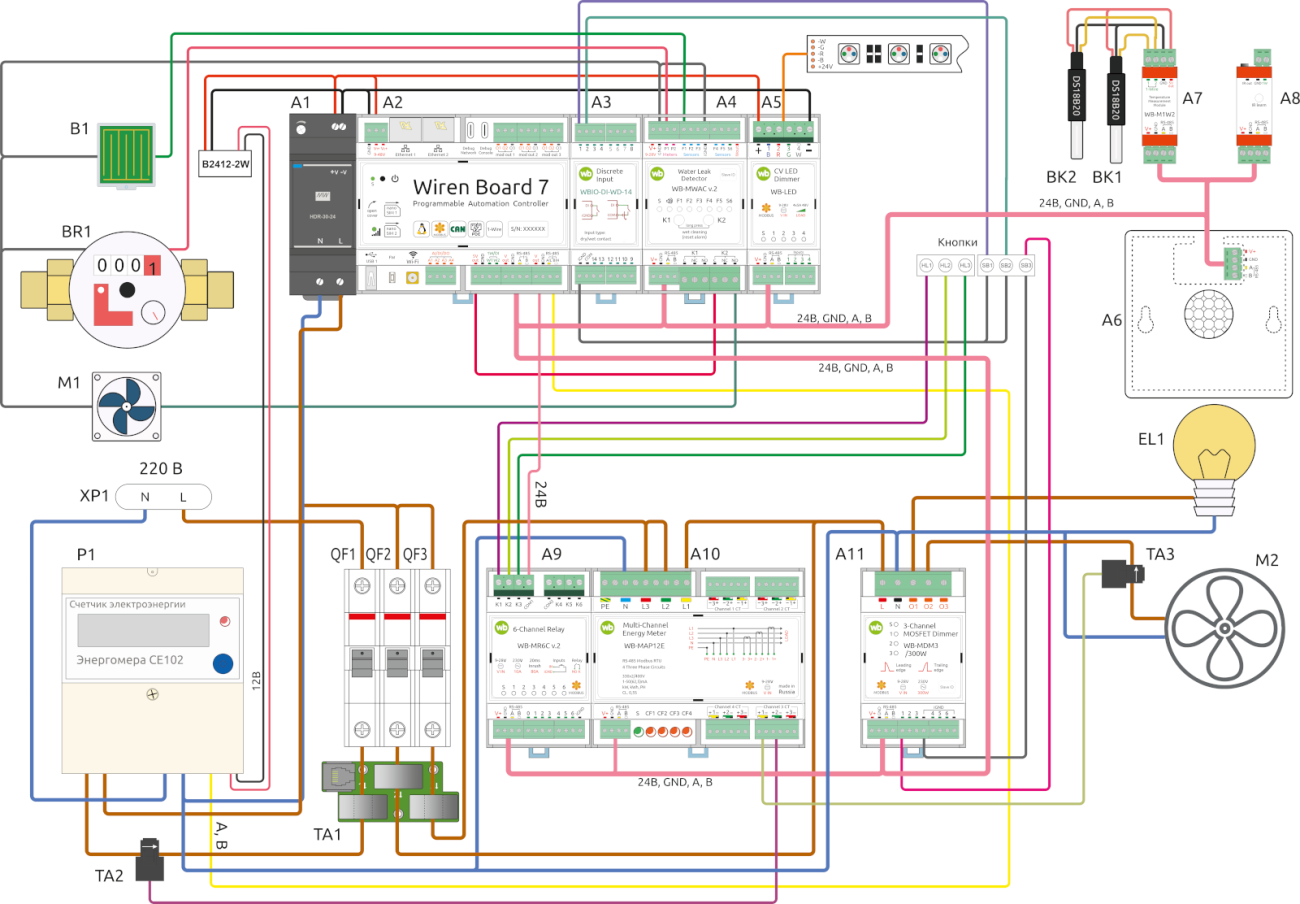Click the wb logo on Multi-Channel Energy Meter
Image resolution: width=1300 pixels, height=904 pixels.
pos(607,628)
